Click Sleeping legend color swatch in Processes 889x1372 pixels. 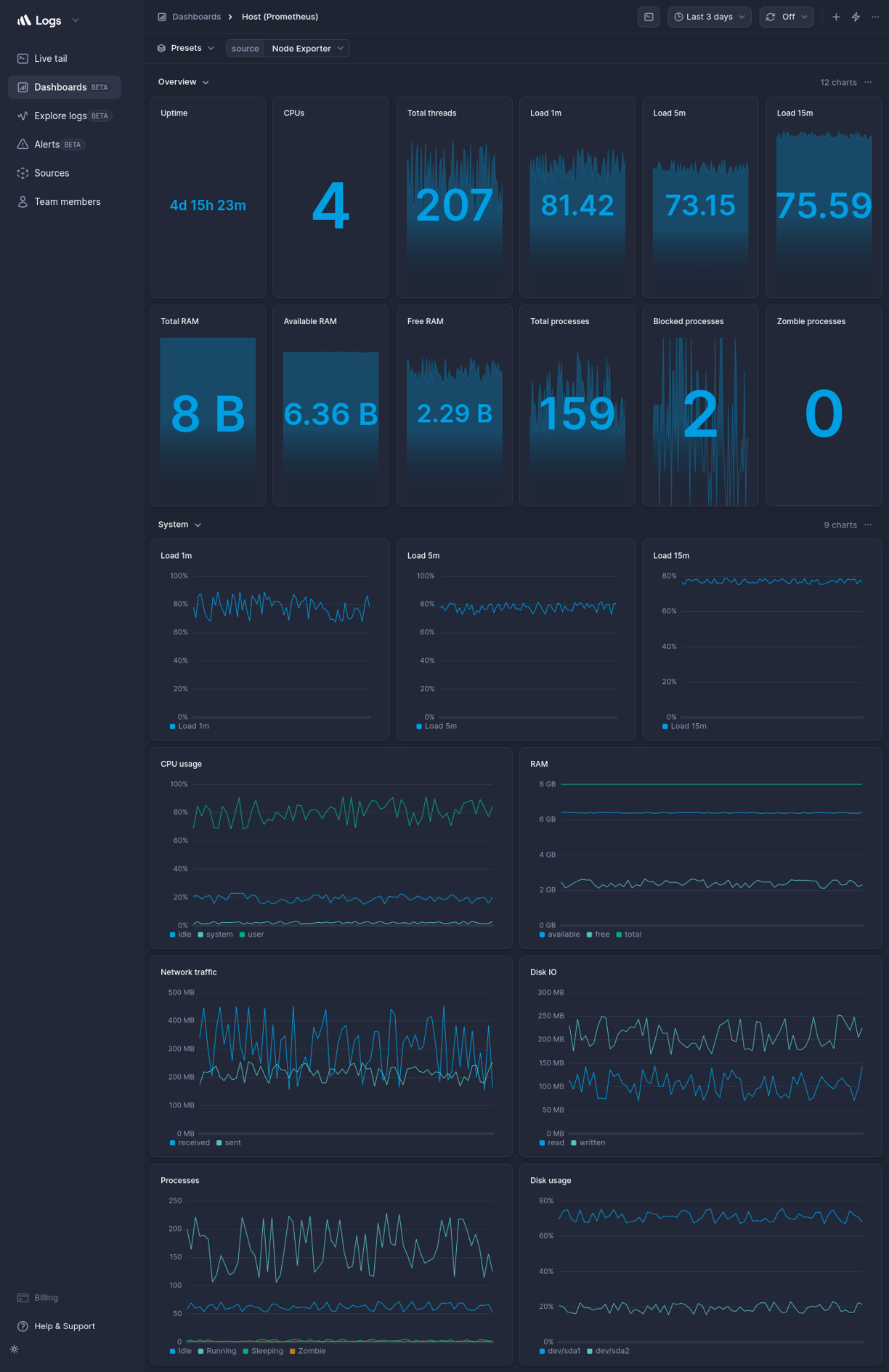(245, 1352)
